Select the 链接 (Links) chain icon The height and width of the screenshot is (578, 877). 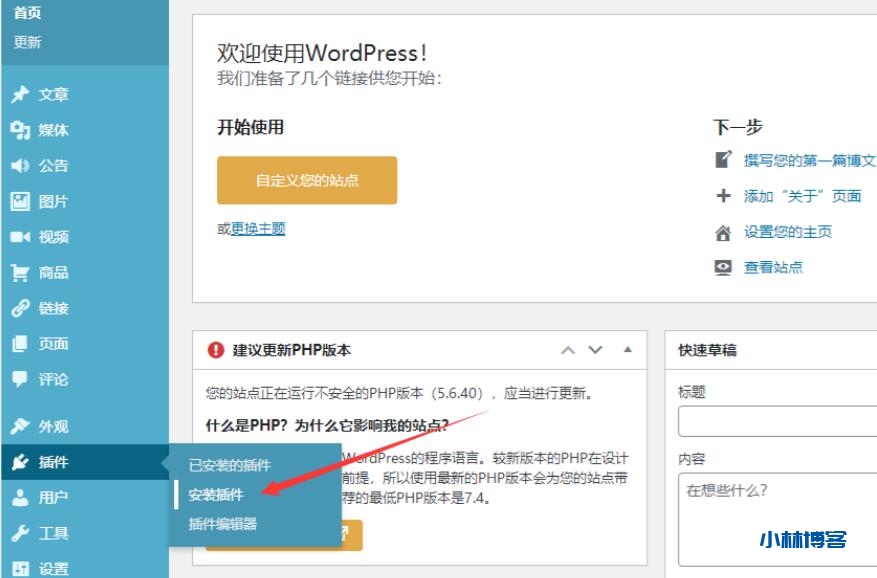click(22, 308)
